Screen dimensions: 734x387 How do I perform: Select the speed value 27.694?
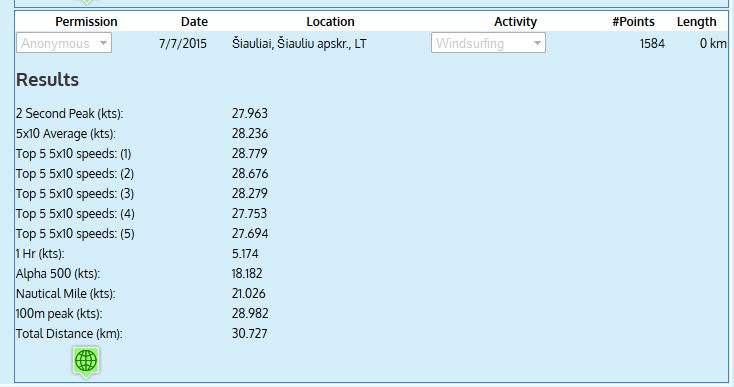coord(250,234)
